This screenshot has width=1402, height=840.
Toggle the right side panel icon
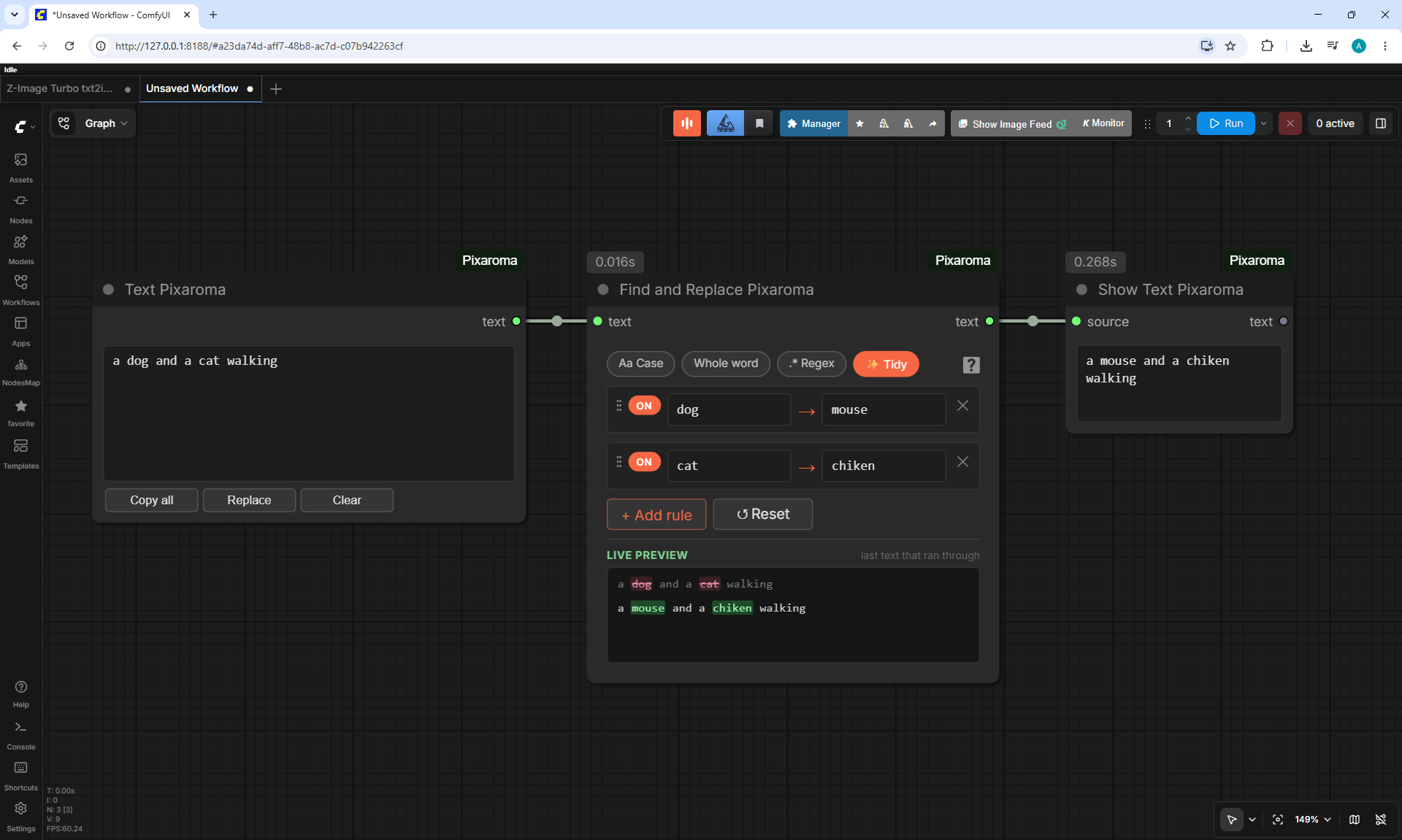(x=1381, y=123)
